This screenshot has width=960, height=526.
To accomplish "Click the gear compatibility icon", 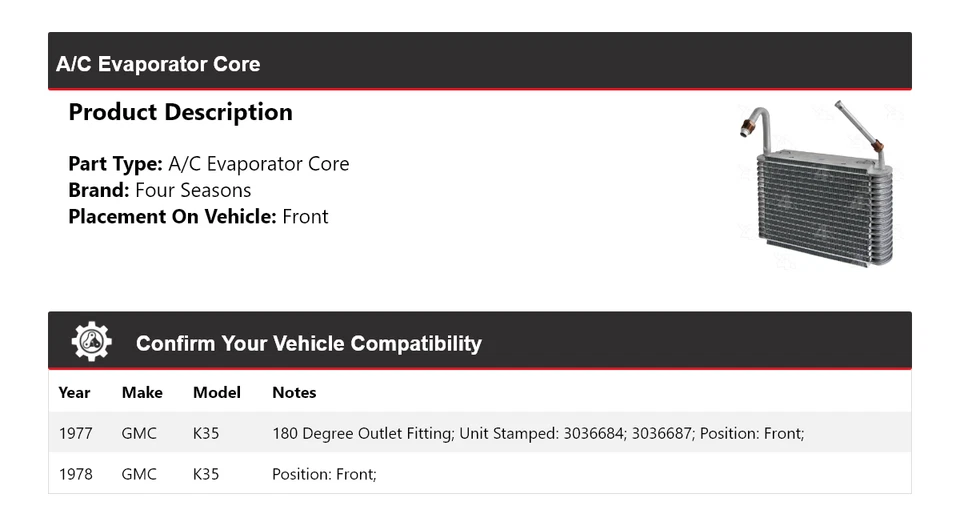I will (x=91, y=342).
